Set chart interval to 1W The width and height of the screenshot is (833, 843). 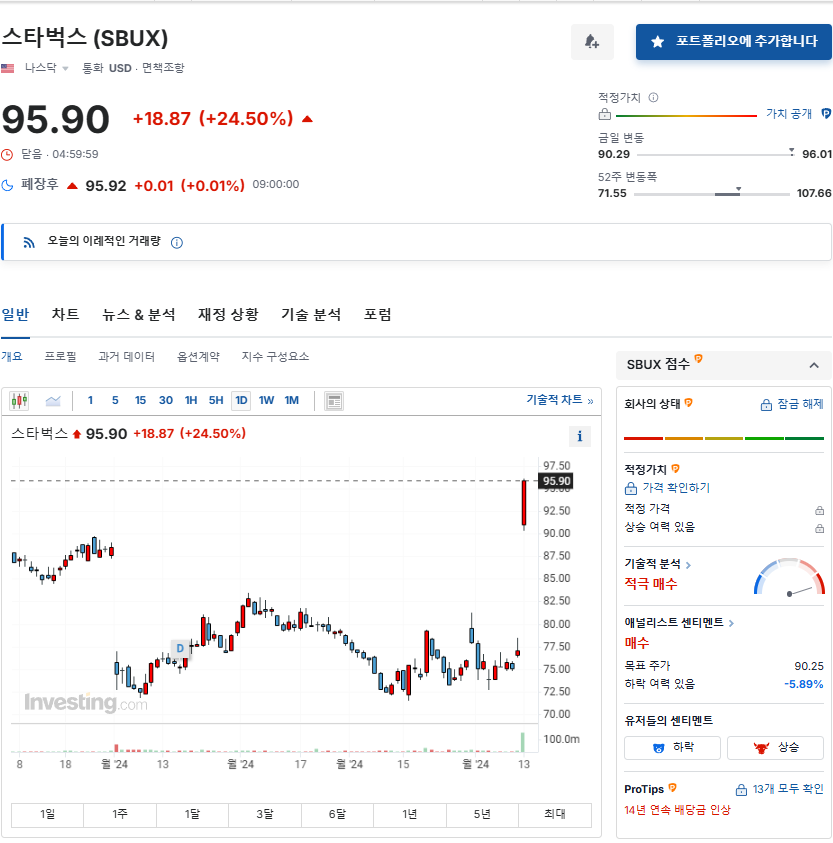click(x=266, y=400)
